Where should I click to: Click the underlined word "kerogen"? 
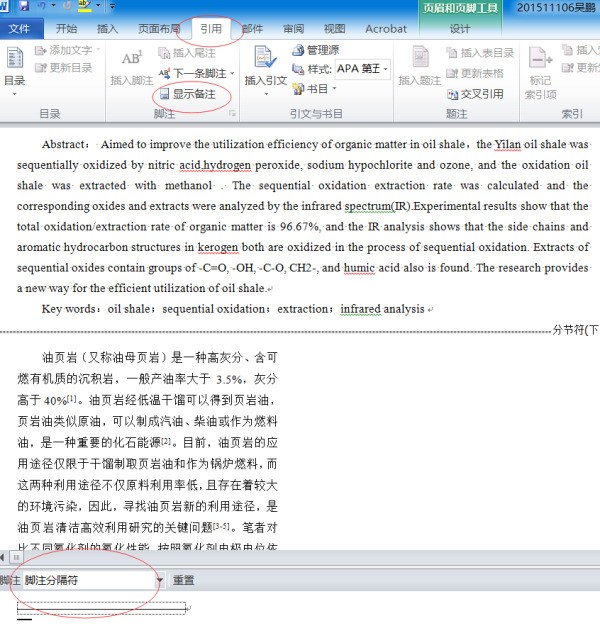tap(218, 247)
